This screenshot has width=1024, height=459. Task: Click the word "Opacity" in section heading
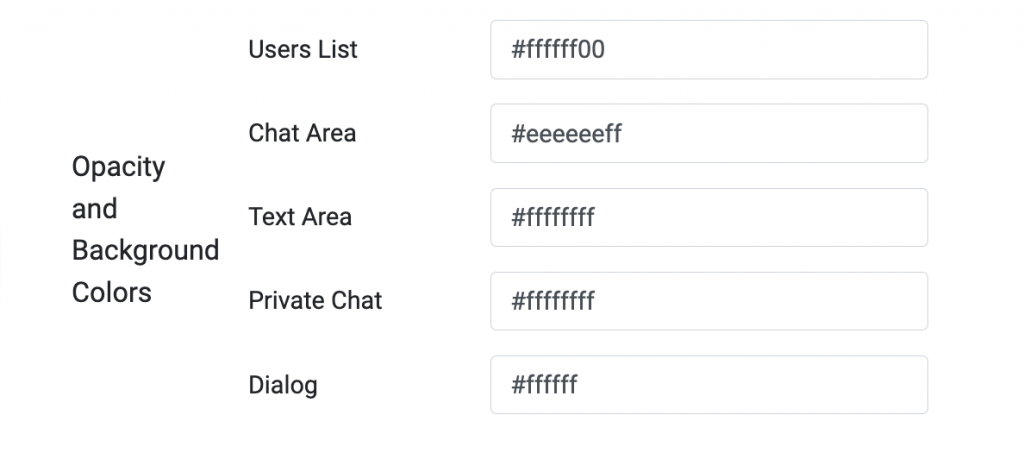tap(118, 167)
